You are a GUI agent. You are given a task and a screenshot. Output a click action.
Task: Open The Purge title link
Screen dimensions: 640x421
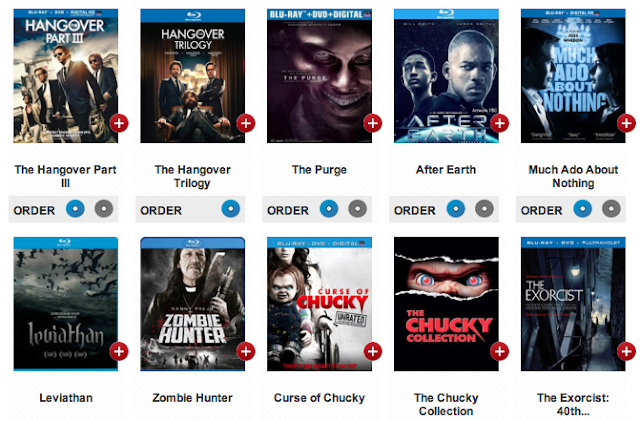click(x=319, y=169)
